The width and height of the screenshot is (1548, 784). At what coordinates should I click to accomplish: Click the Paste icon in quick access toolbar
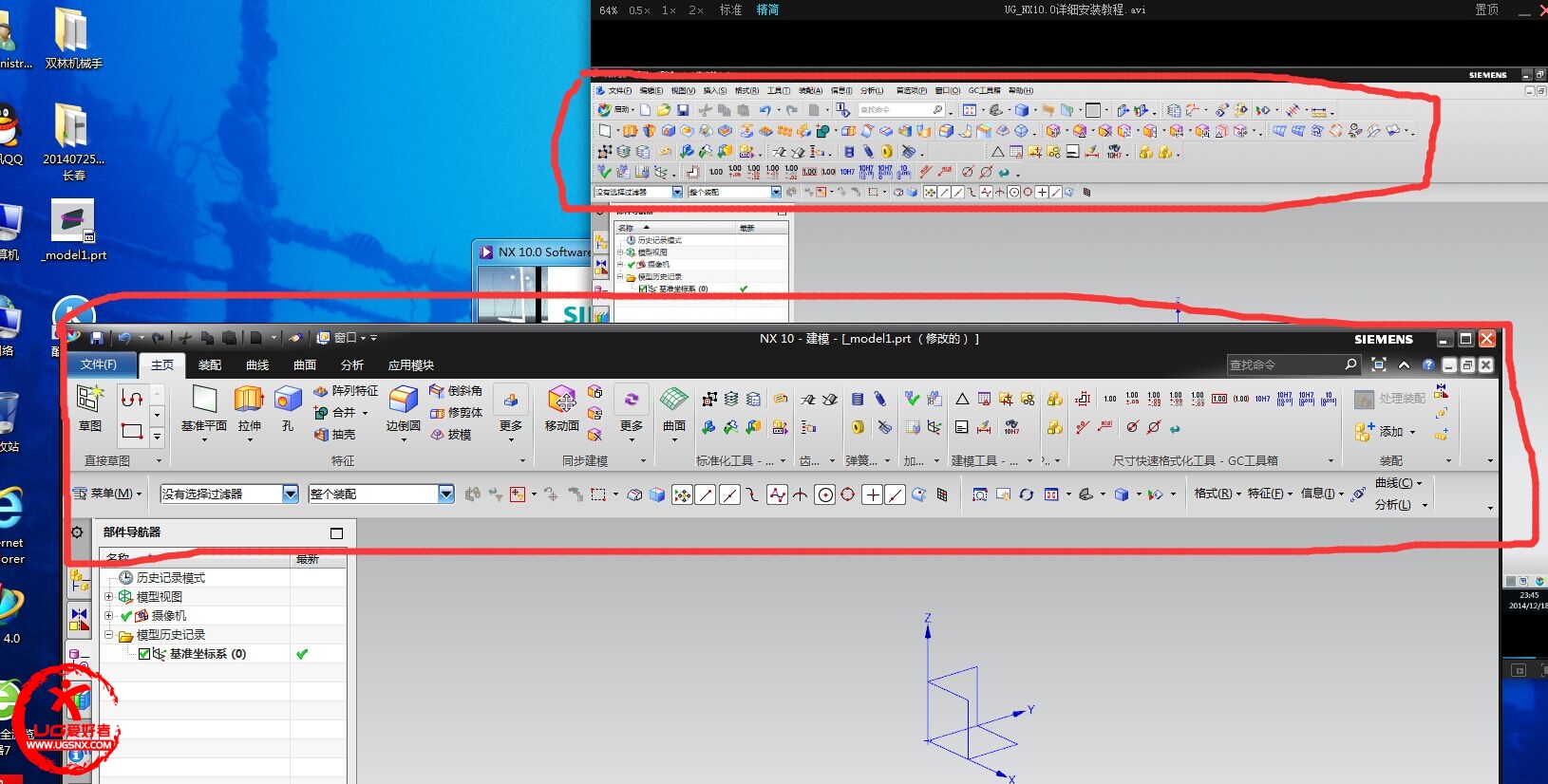[x=229, y=338]
